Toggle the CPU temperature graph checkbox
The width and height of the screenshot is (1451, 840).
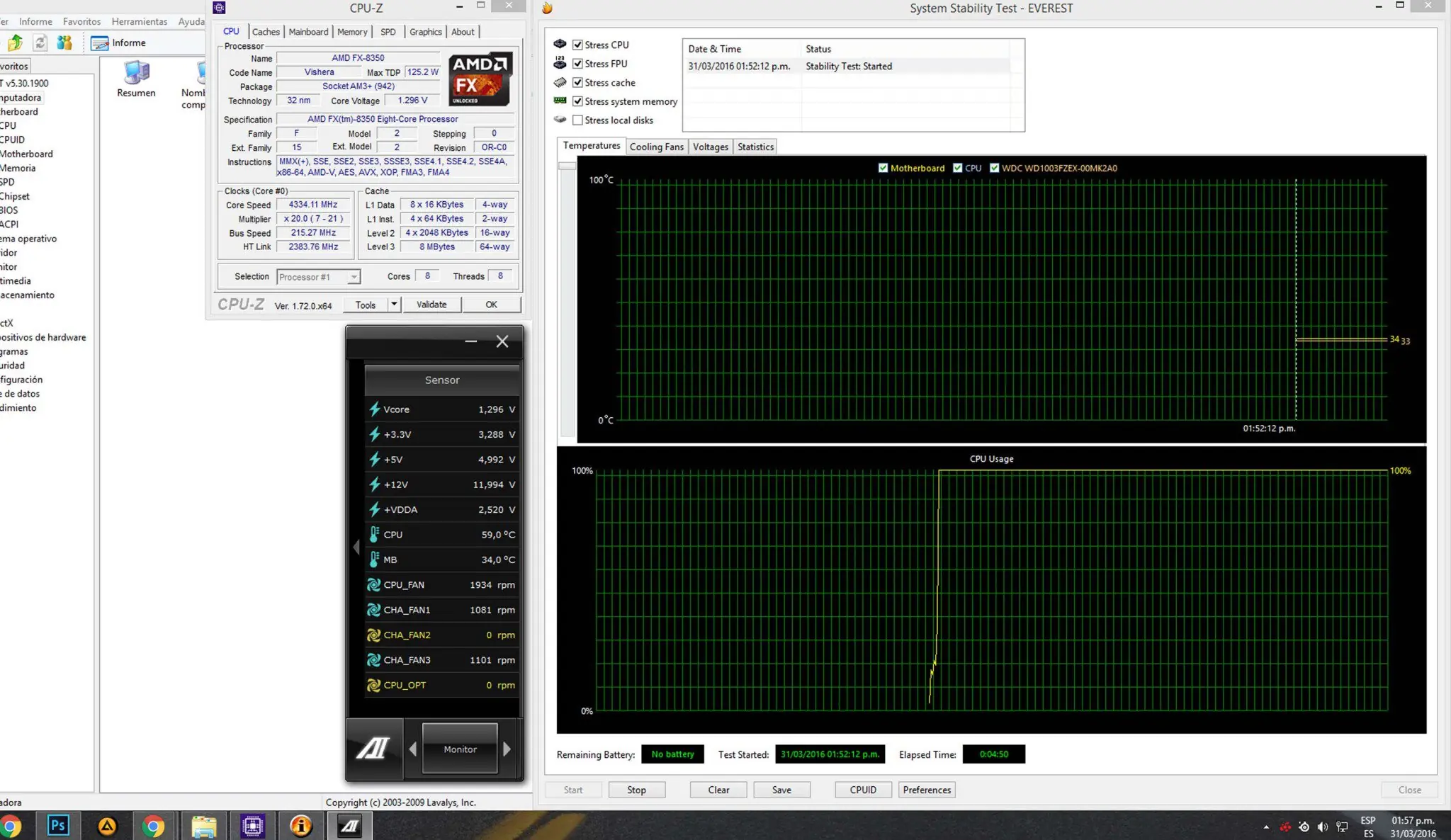click(x=958, y=168)
